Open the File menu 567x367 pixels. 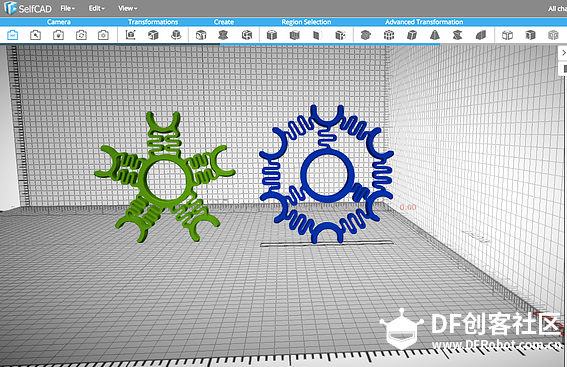pos(68,8)
